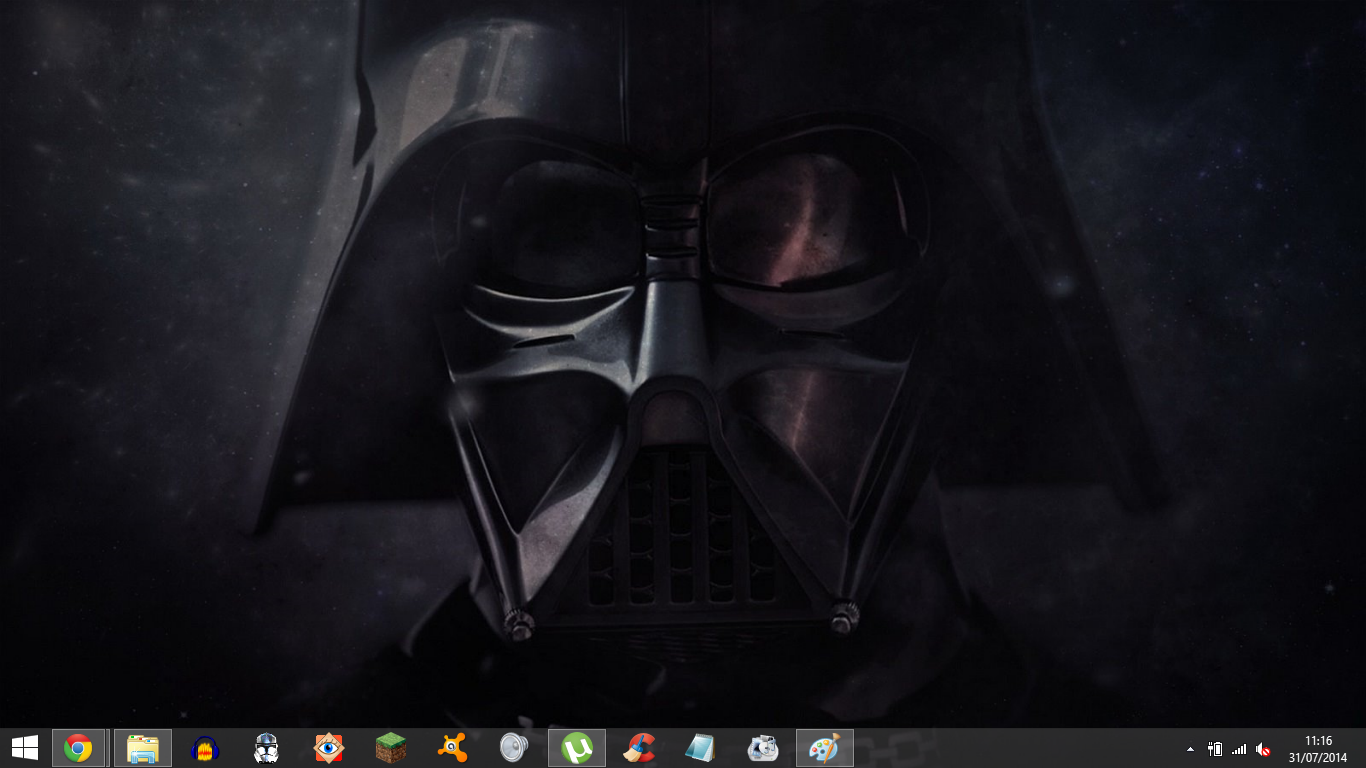Launch Audacity headphones icon
This screenshot has height=768, width=1366.
click(205, 748)
